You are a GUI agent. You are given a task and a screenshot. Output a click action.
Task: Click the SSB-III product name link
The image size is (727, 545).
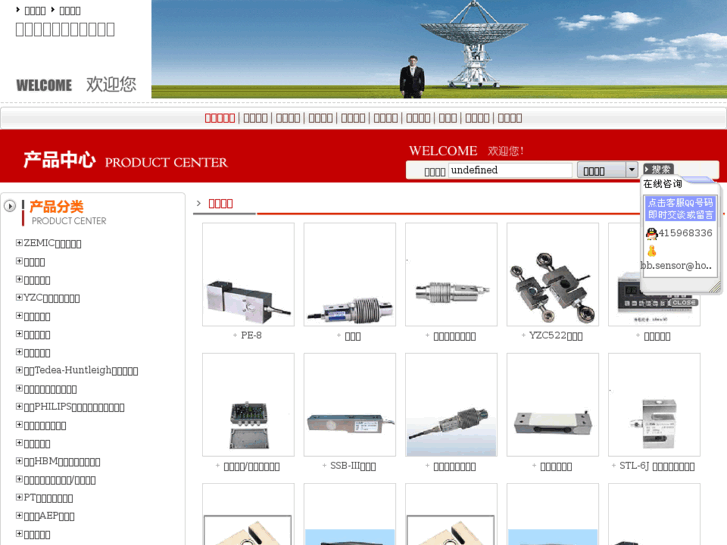tap(353, 466)
